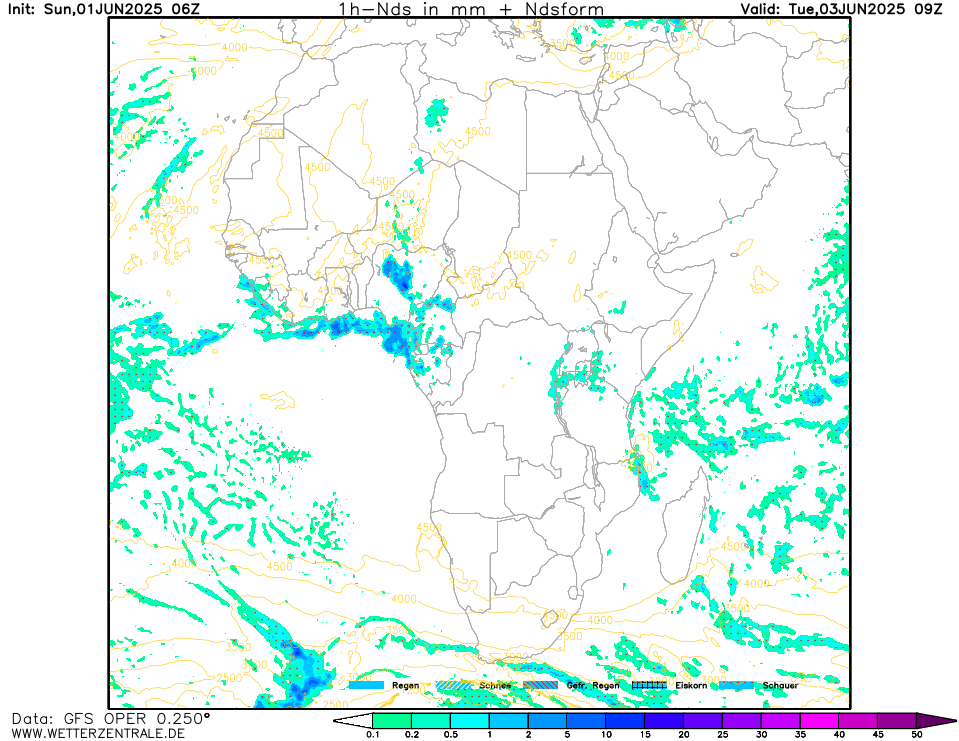Pick the 25–30 colorbar segment
The image size is (959, 741).
click(742, 721)
